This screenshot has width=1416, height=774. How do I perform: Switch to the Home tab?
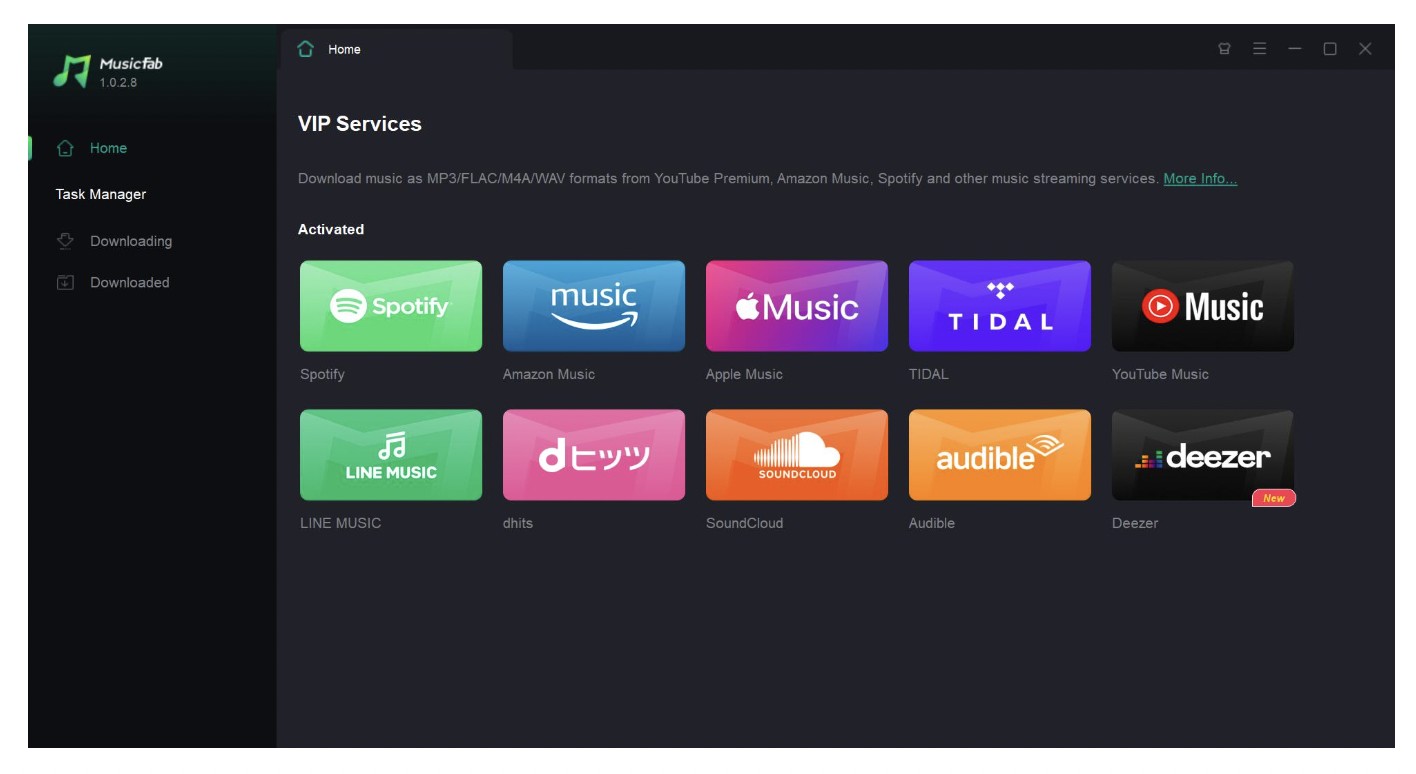click(397, 49)
